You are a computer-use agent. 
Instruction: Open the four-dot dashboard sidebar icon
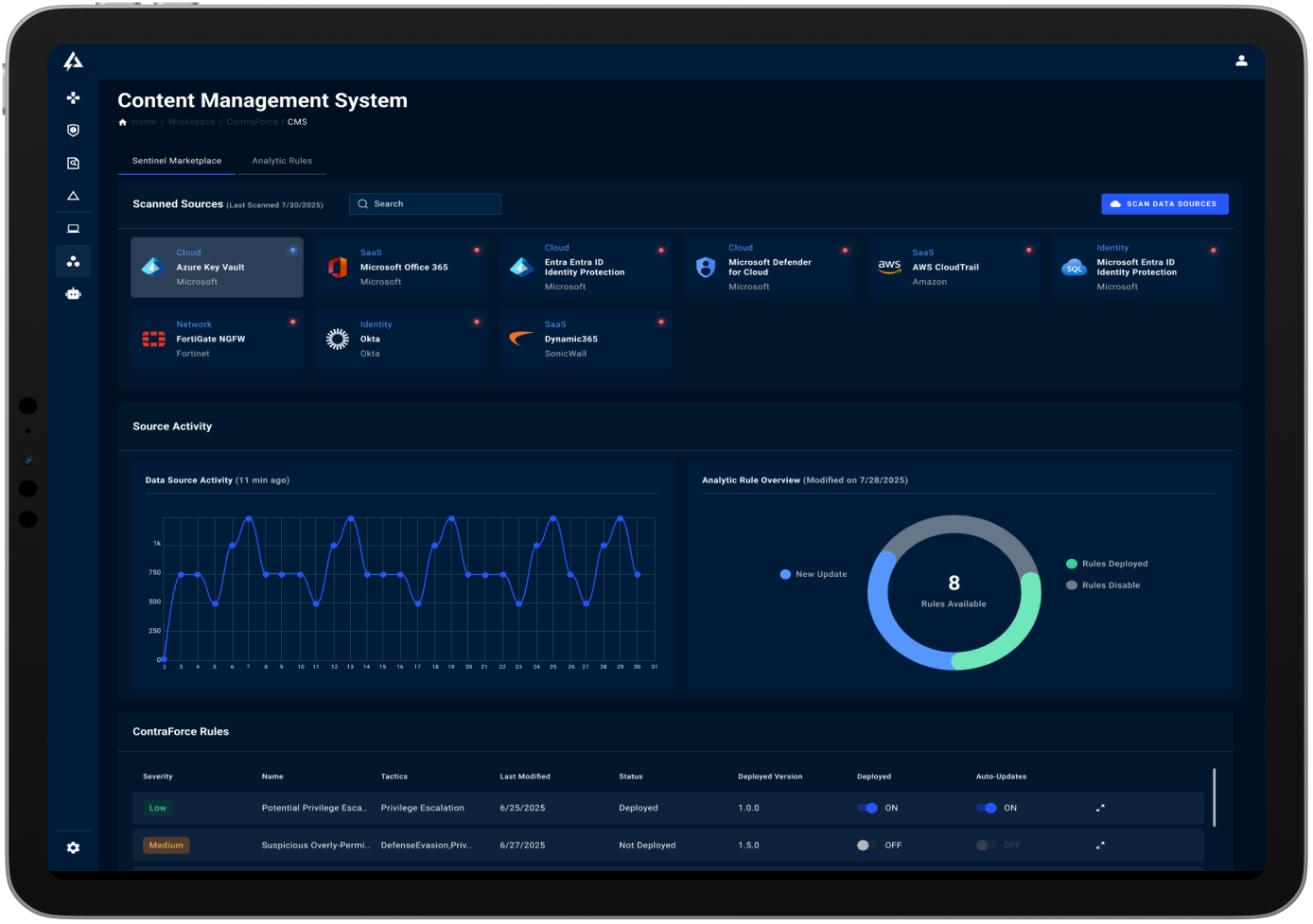[x=73, y=97]
